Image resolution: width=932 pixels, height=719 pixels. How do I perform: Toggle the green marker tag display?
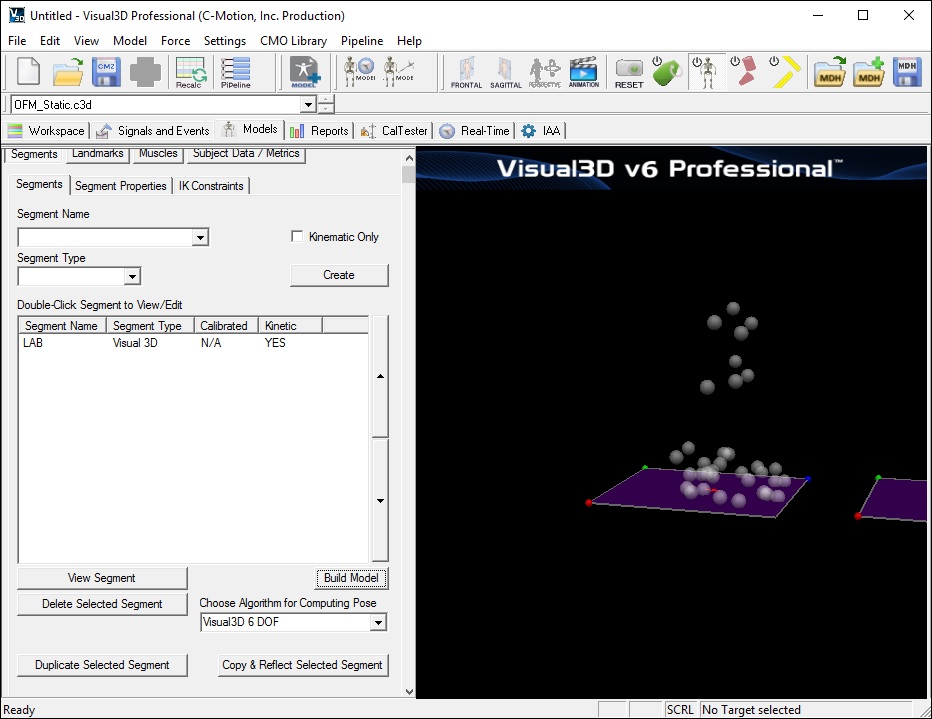(667, 72)
